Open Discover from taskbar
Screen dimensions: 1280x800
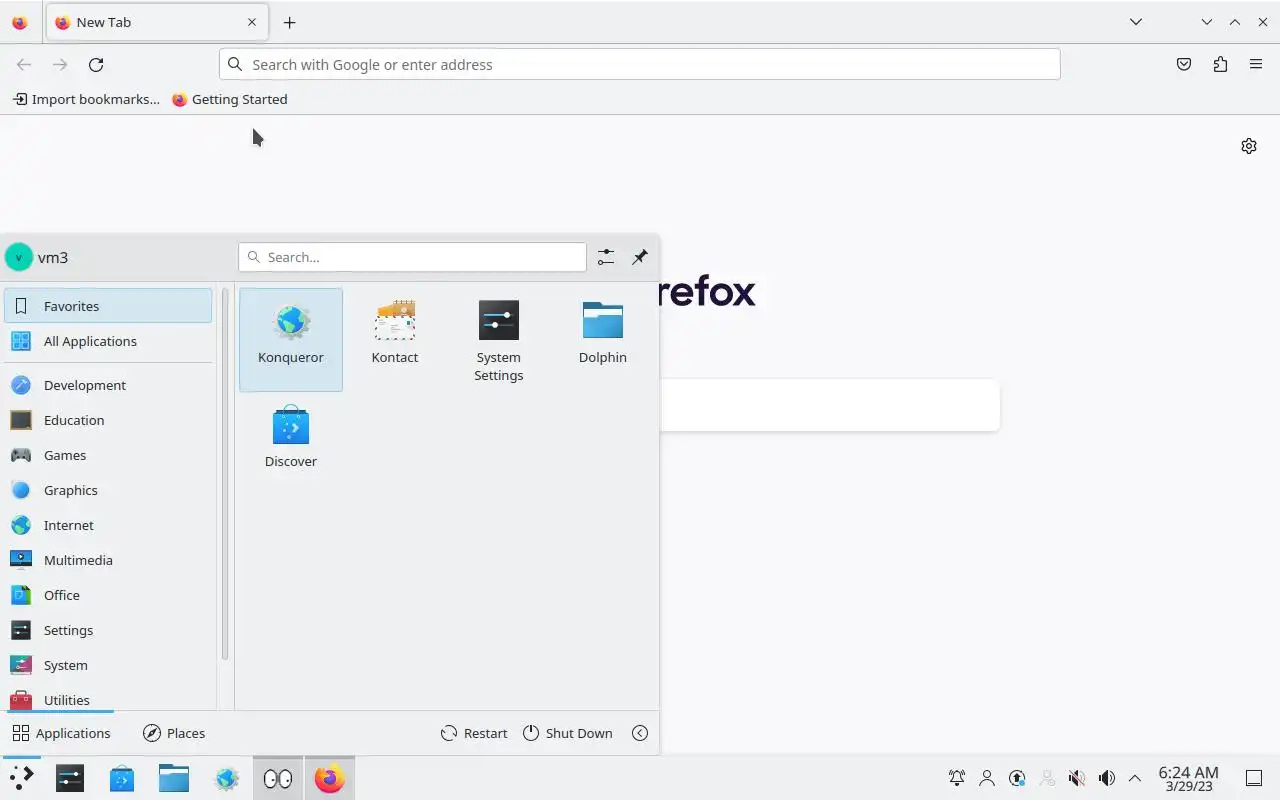[122, 778]
